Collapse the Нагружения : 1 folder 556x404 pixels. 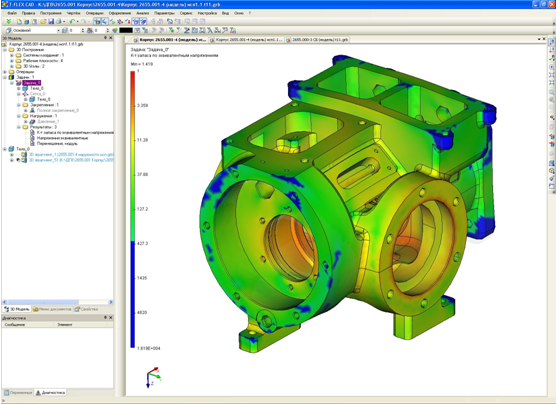click(x=19, y=116)
